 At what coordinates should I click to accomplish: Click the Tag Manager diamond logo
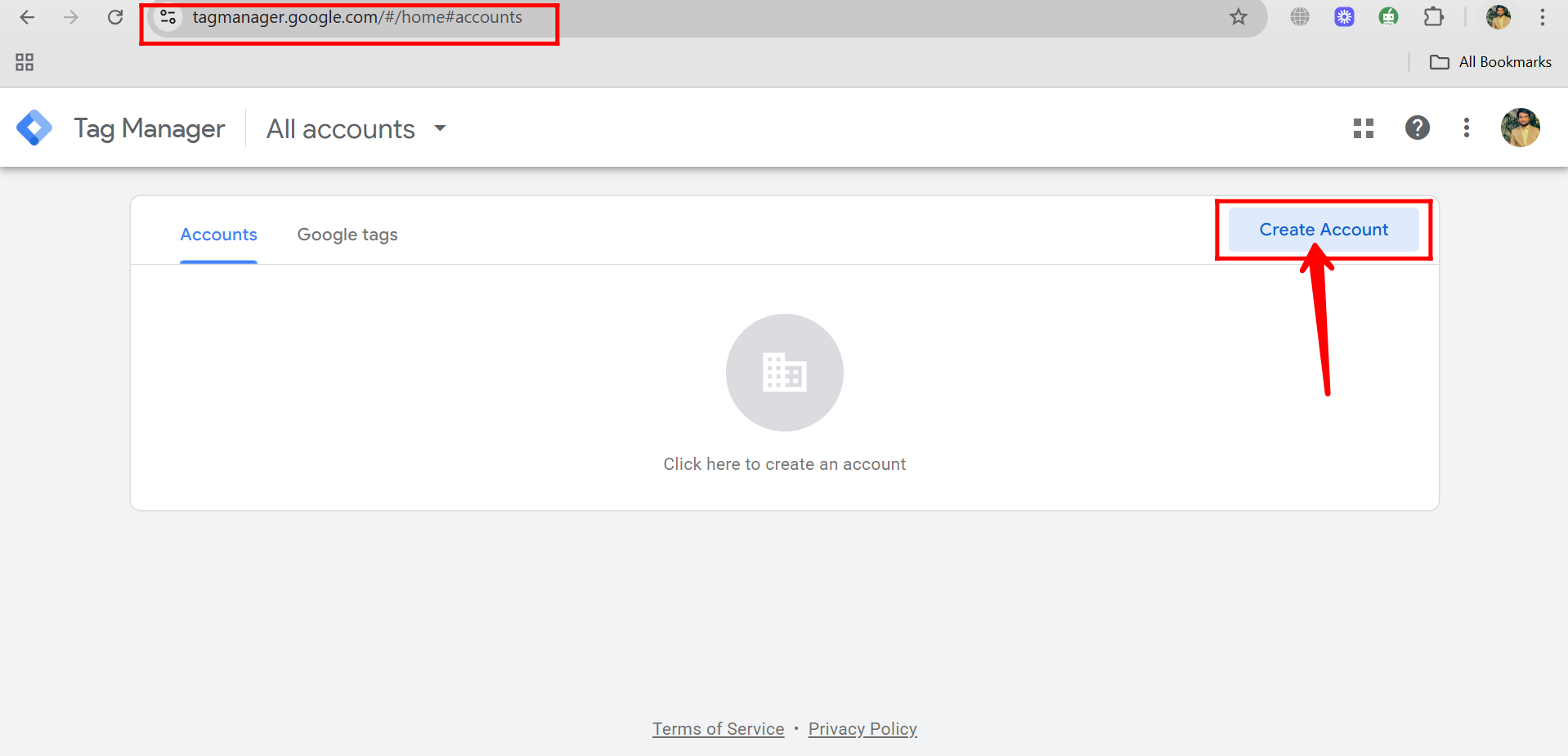coord(34,127)
